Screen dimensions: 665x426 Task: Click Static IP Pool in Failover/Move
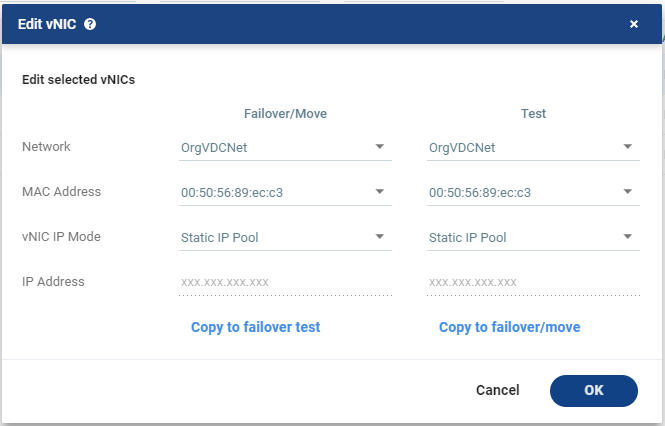coord(220,238)
